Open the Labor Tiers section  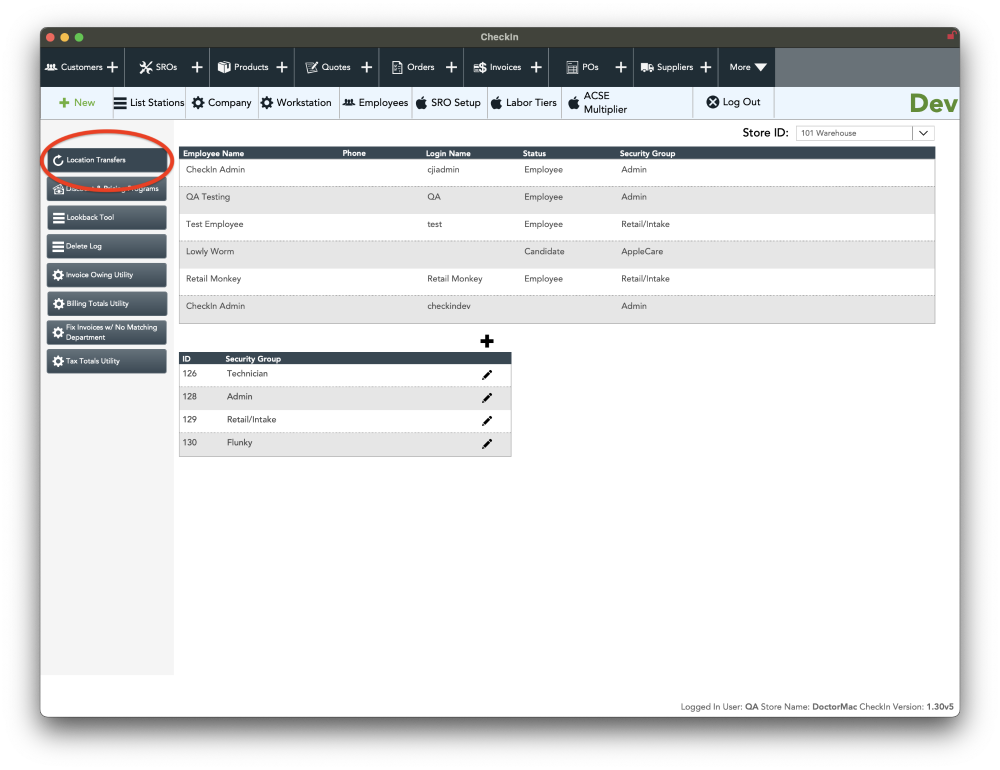(523, 103)
